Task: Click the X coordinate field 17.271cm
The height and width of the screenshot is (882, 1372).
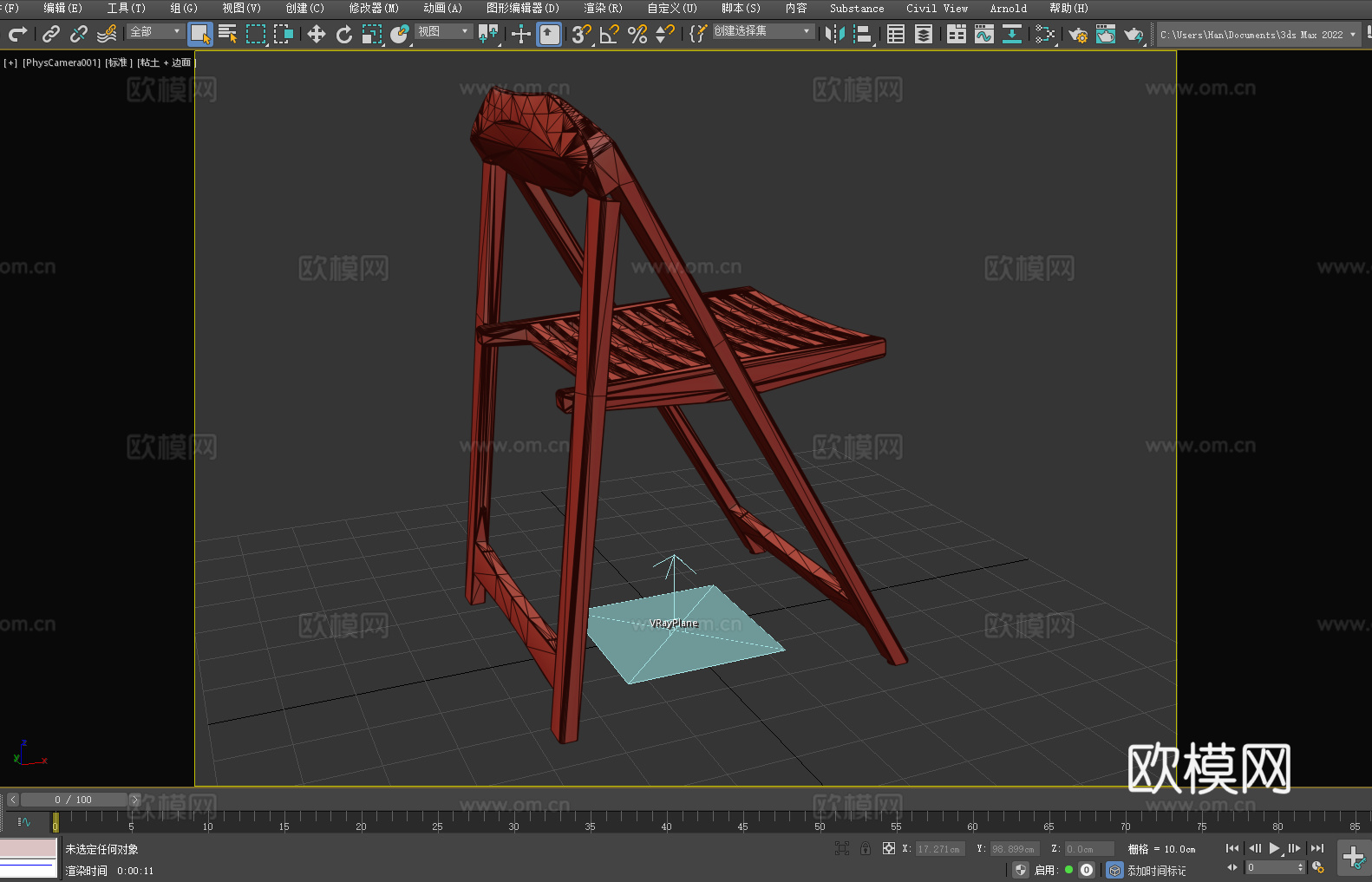Action: (x=940, y=849)
